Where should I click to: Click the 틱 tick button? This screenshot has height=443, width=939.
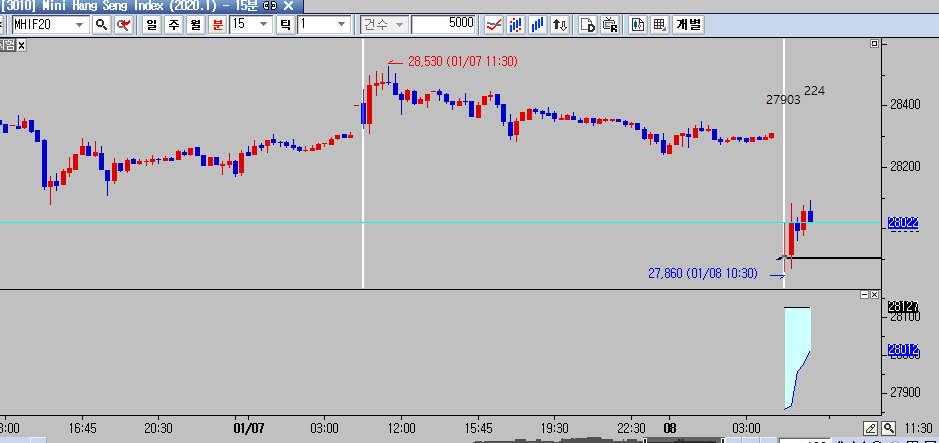tap(283, 23)
